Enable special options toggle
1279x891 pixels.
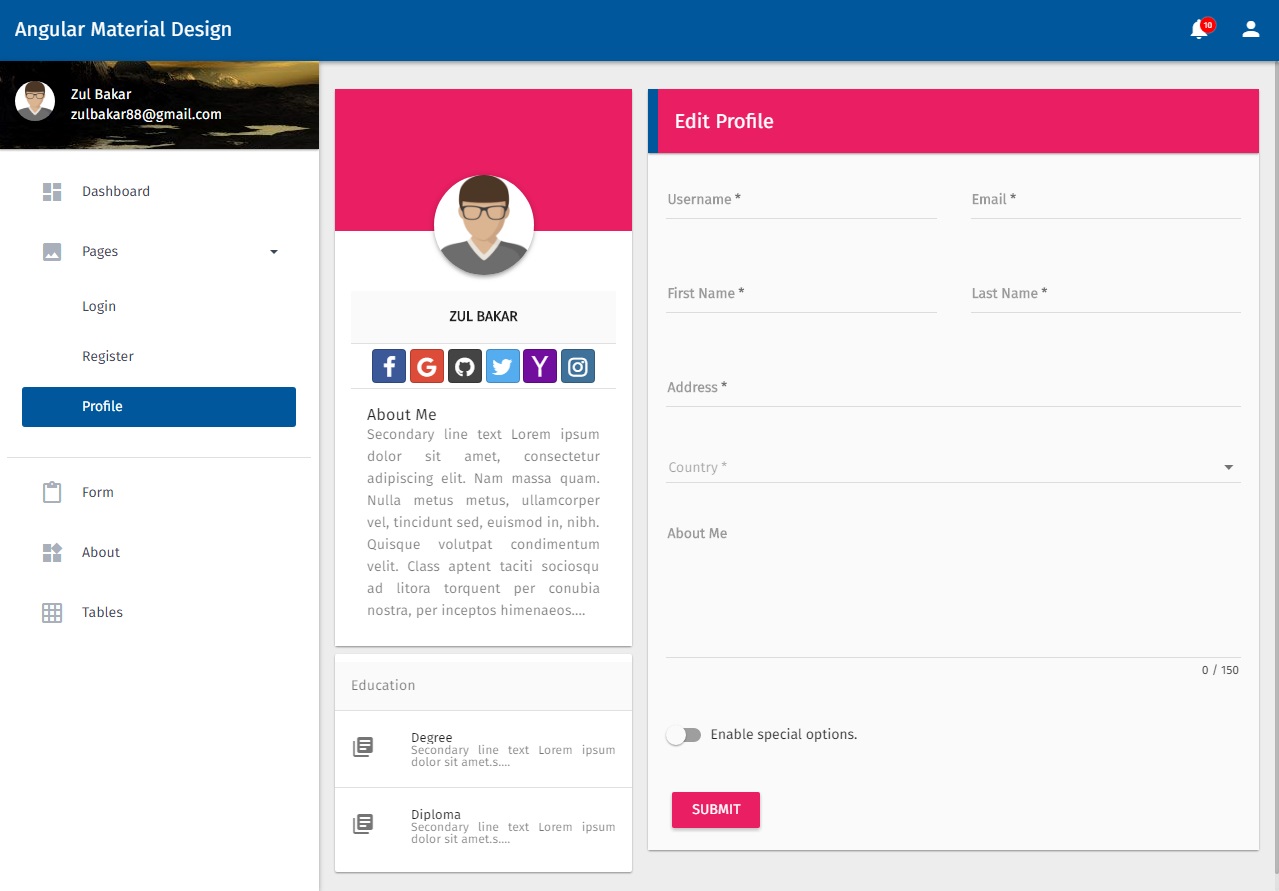click(684, 734)
